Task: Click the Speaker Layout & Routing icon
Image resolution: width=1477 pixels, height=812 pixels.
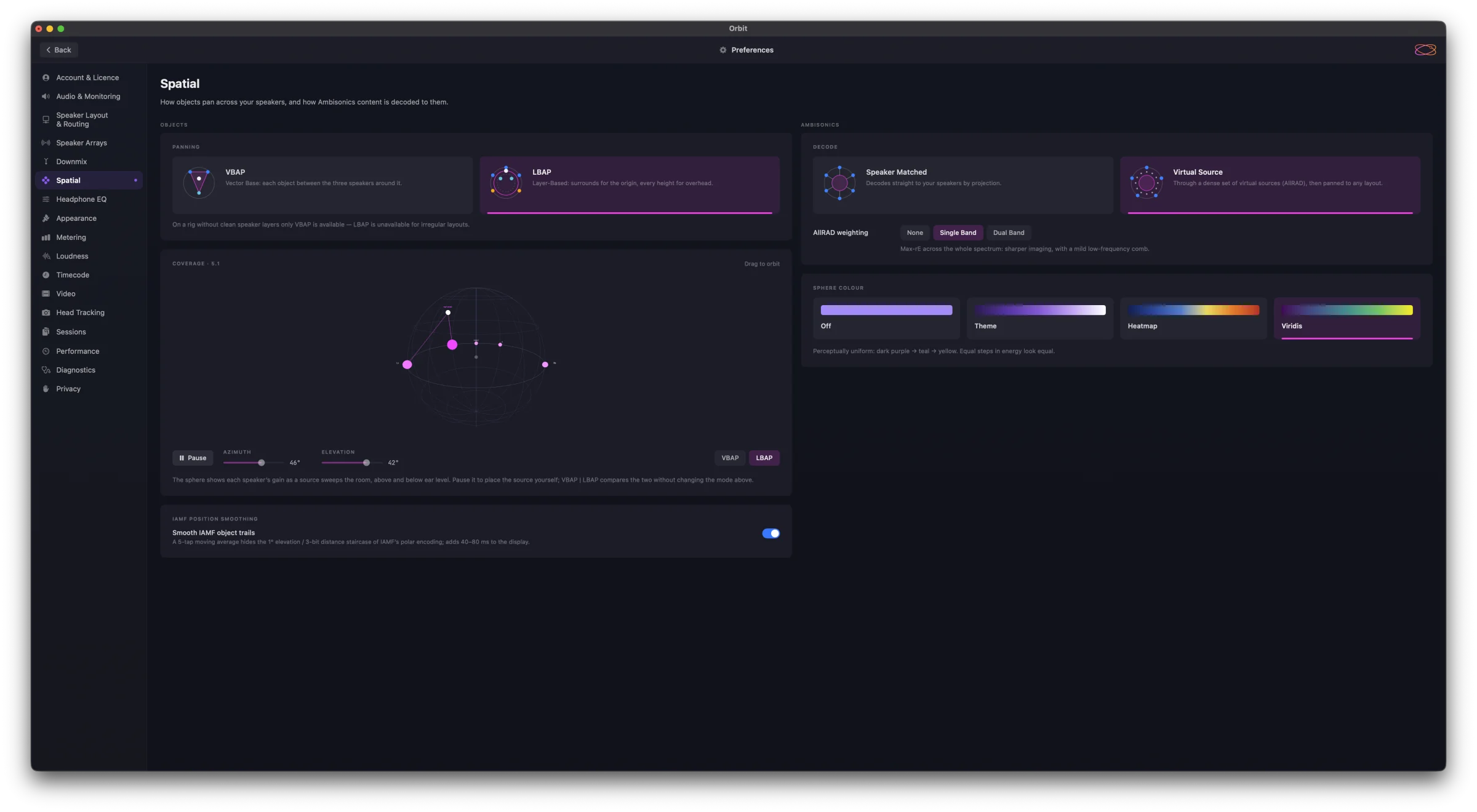Action: pyautogui.click(x=46, y=119)
